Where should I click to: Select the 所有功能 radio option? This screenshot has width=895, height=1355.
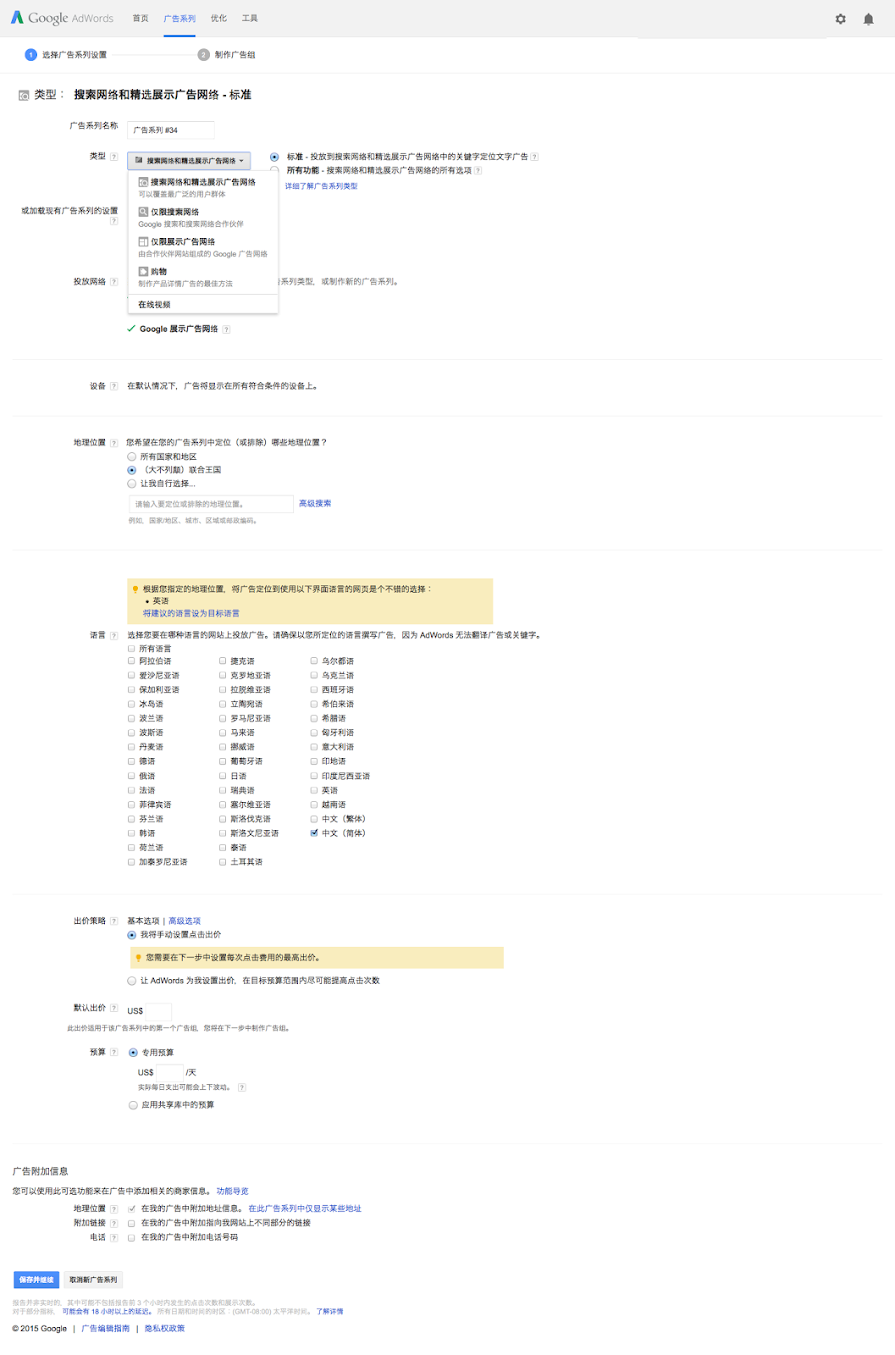[x=274, y=171]
